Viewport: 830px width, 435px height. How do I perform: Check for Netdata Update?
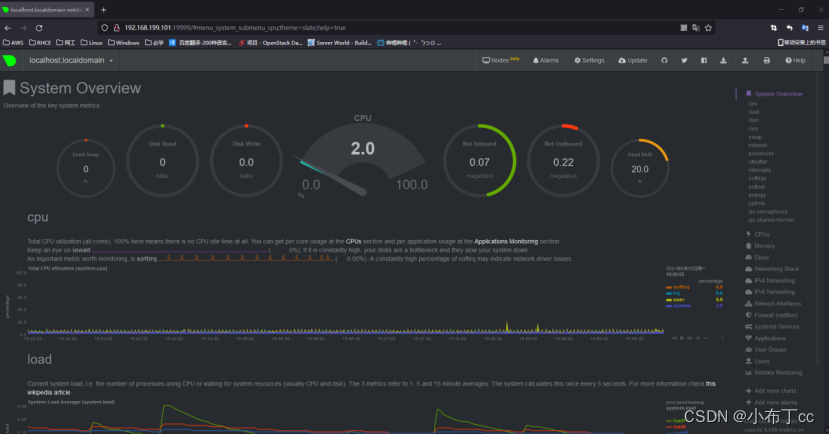[633, 60]
